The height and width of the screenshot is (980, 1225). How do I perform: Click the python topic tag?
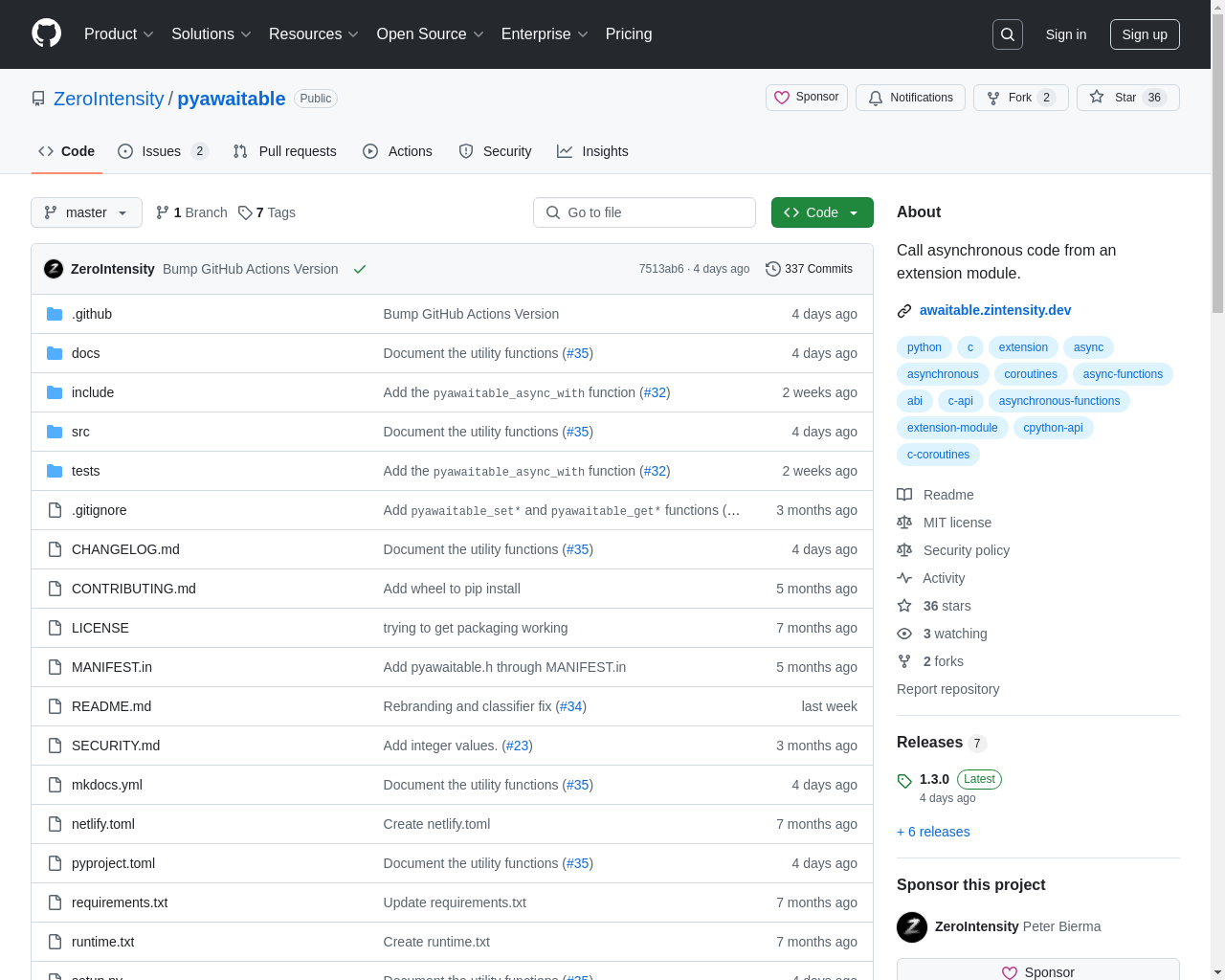[x=924, y=347]
